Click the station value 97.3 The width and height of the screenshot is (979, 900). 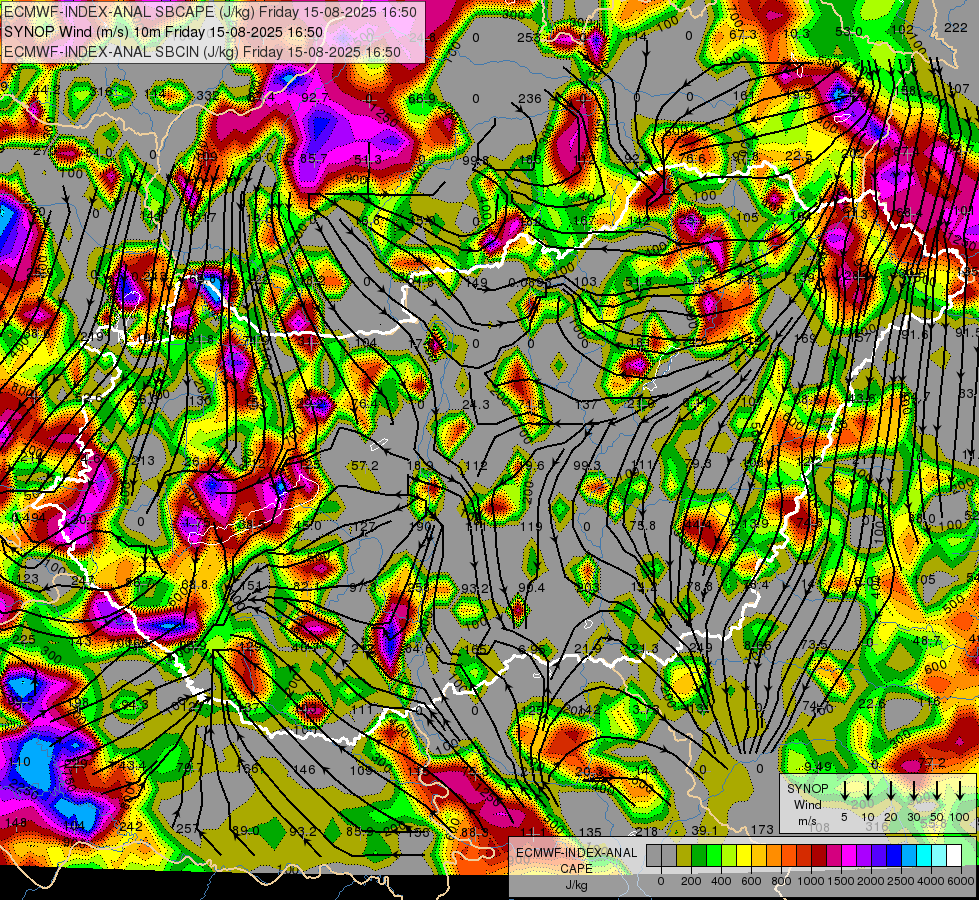363,588
